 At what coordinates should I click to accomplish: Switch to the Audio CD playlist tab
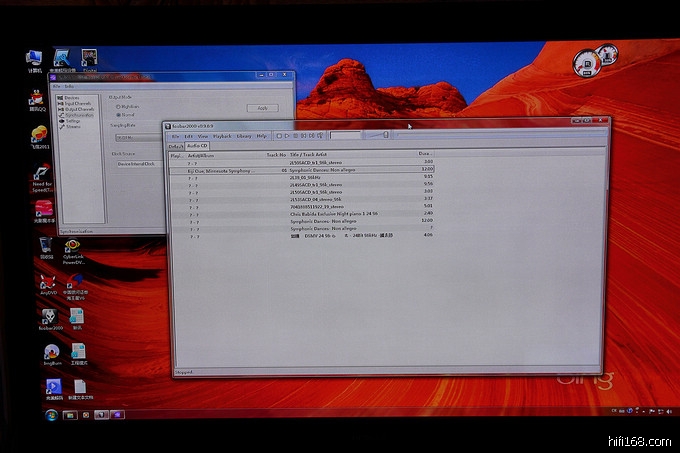(x=197, y=146)
